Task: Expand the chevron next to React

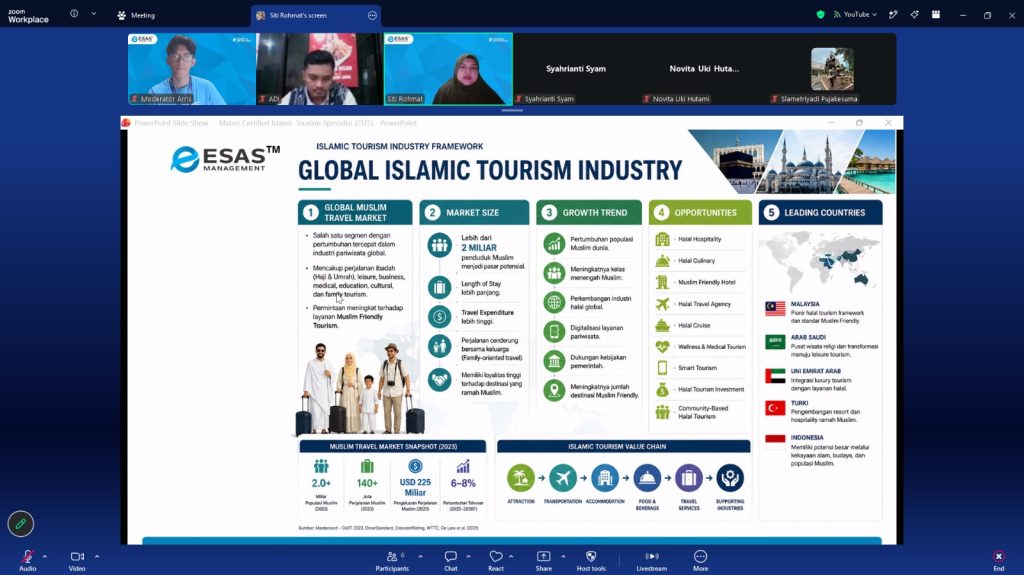Action: pyautogui.click(x=511, y=557)
